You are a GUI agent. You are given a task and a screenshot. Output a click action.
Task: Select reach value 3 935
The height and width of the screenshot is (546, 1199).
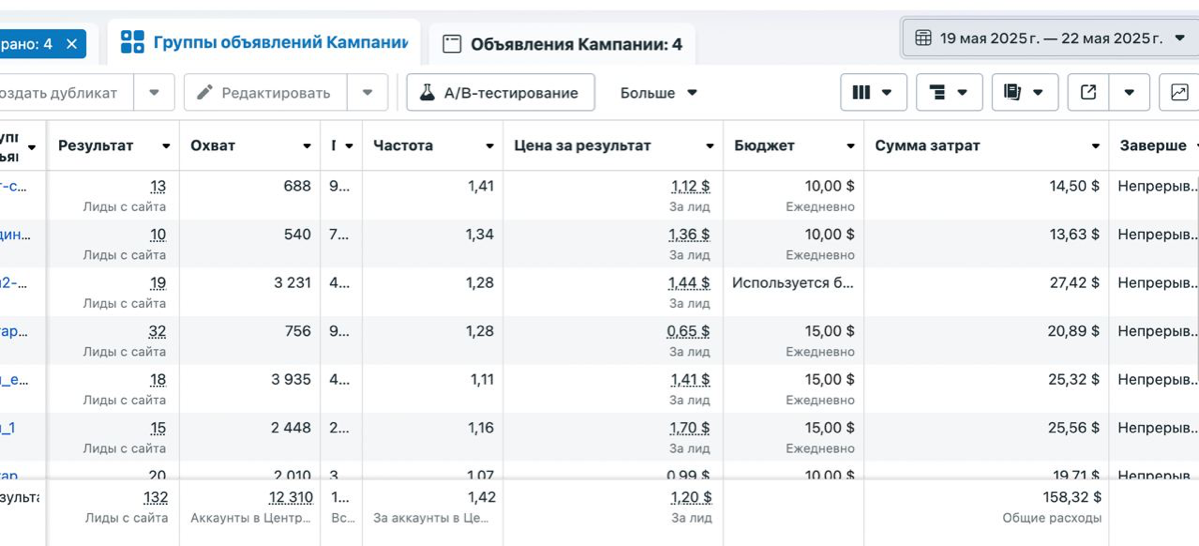[x=291, y=379]
